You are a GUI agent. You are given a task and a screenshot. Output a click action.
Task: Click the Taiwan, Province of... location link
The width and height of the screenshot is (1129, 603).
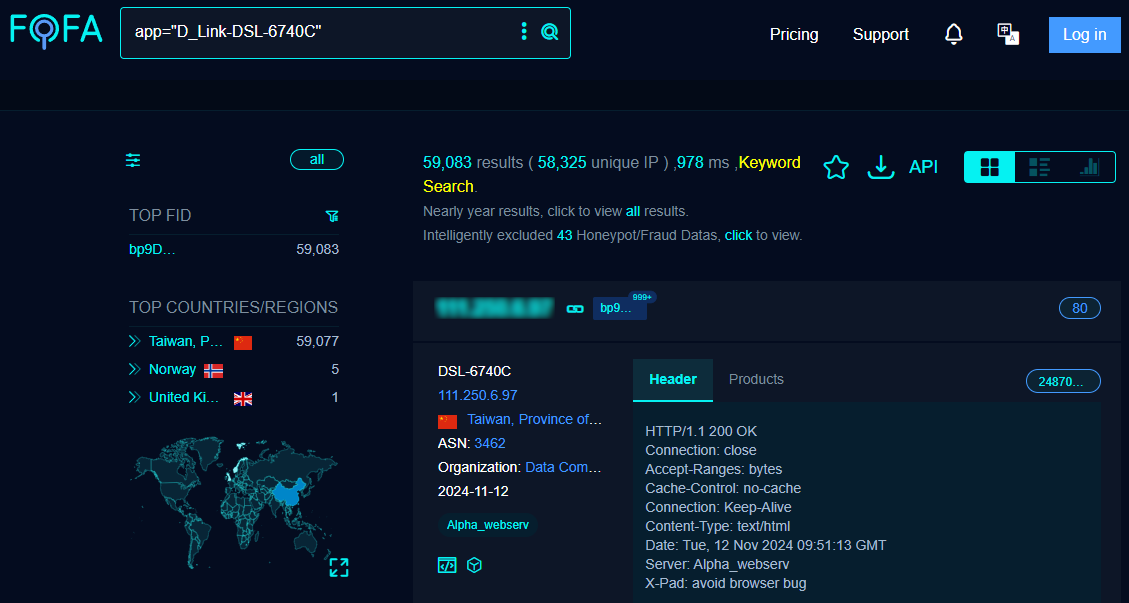point(534,419)
